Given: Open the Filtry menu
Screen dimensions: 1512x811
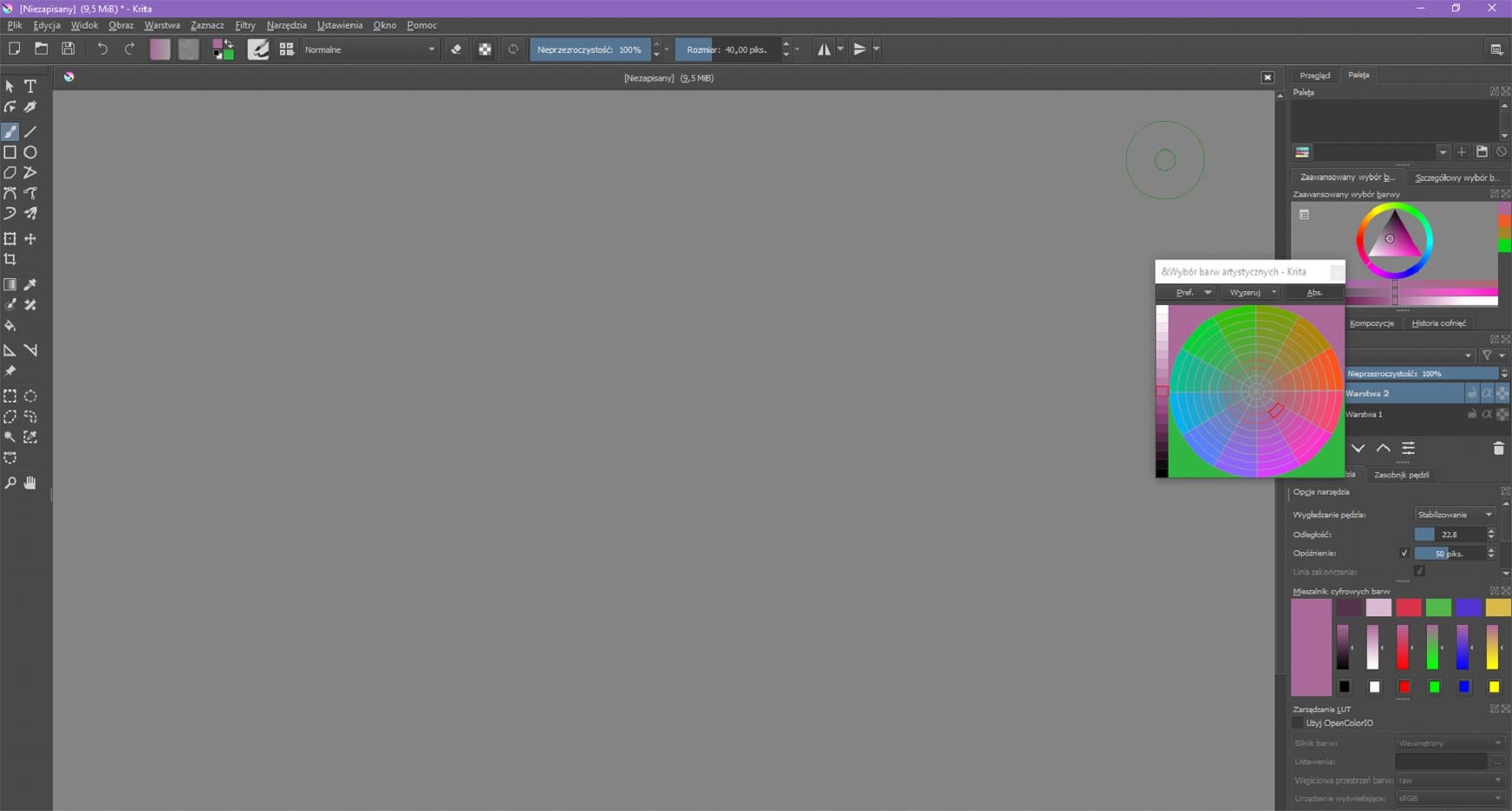Looking at the screenshot, I should [244, 25].
